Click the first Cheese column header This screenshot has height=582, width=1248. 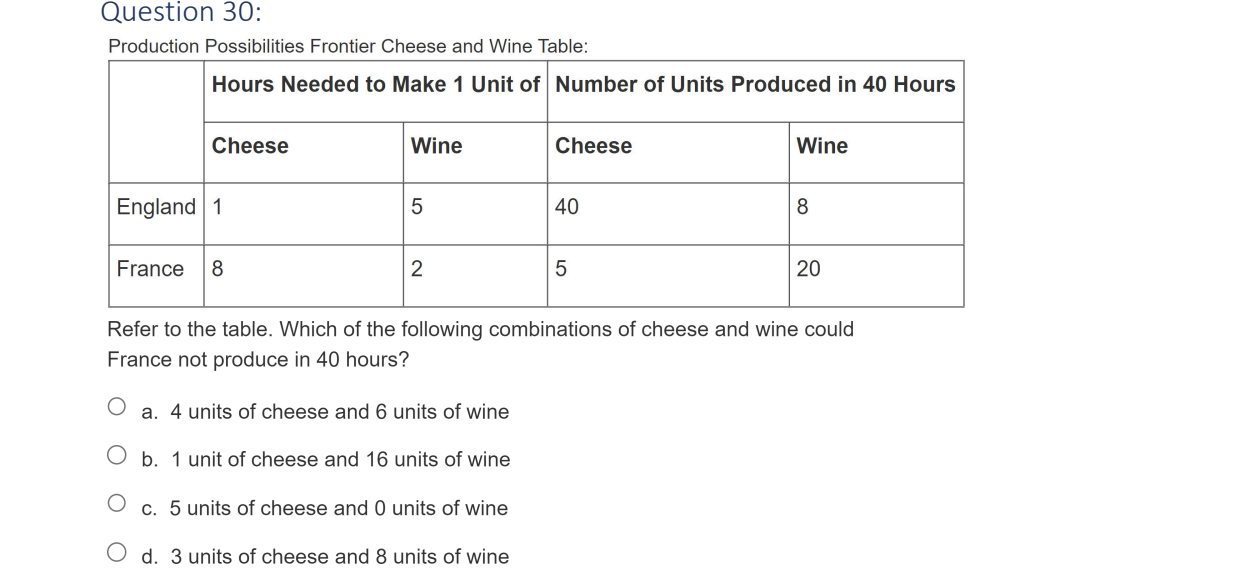249,146
